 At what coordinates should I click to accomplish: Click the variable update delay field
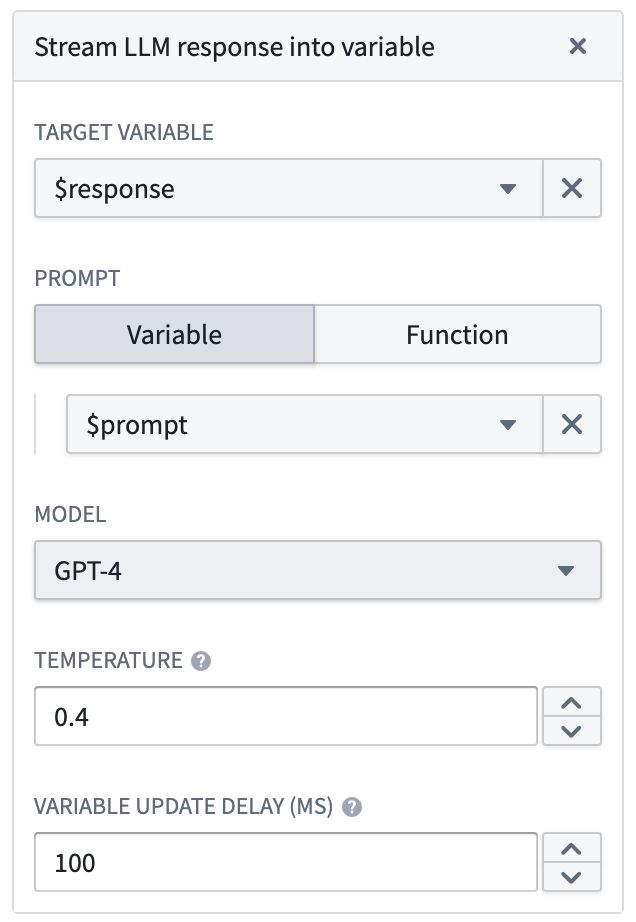(x=285, y=862)
